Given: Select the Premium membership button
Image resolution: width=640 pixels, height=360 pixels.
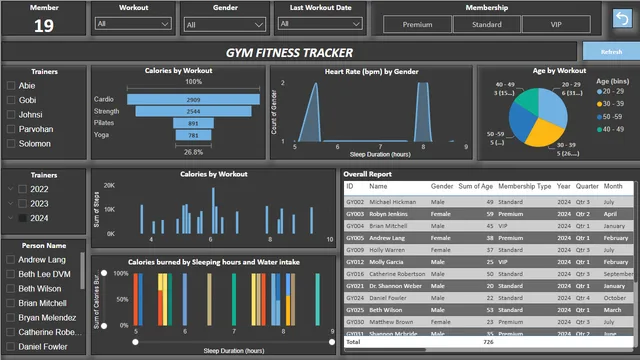Looking at the screenshot, I should point(417,24).
